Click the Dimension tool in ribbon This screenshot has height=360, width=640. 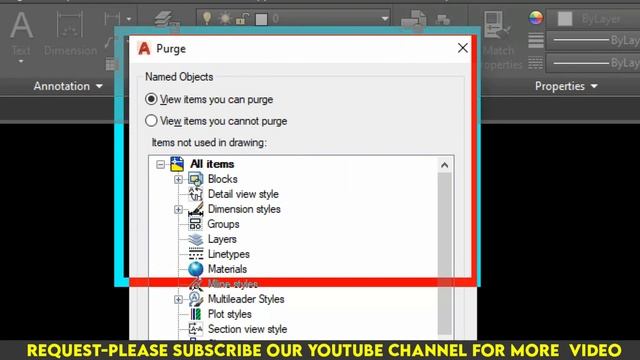[x=70, y=34]
